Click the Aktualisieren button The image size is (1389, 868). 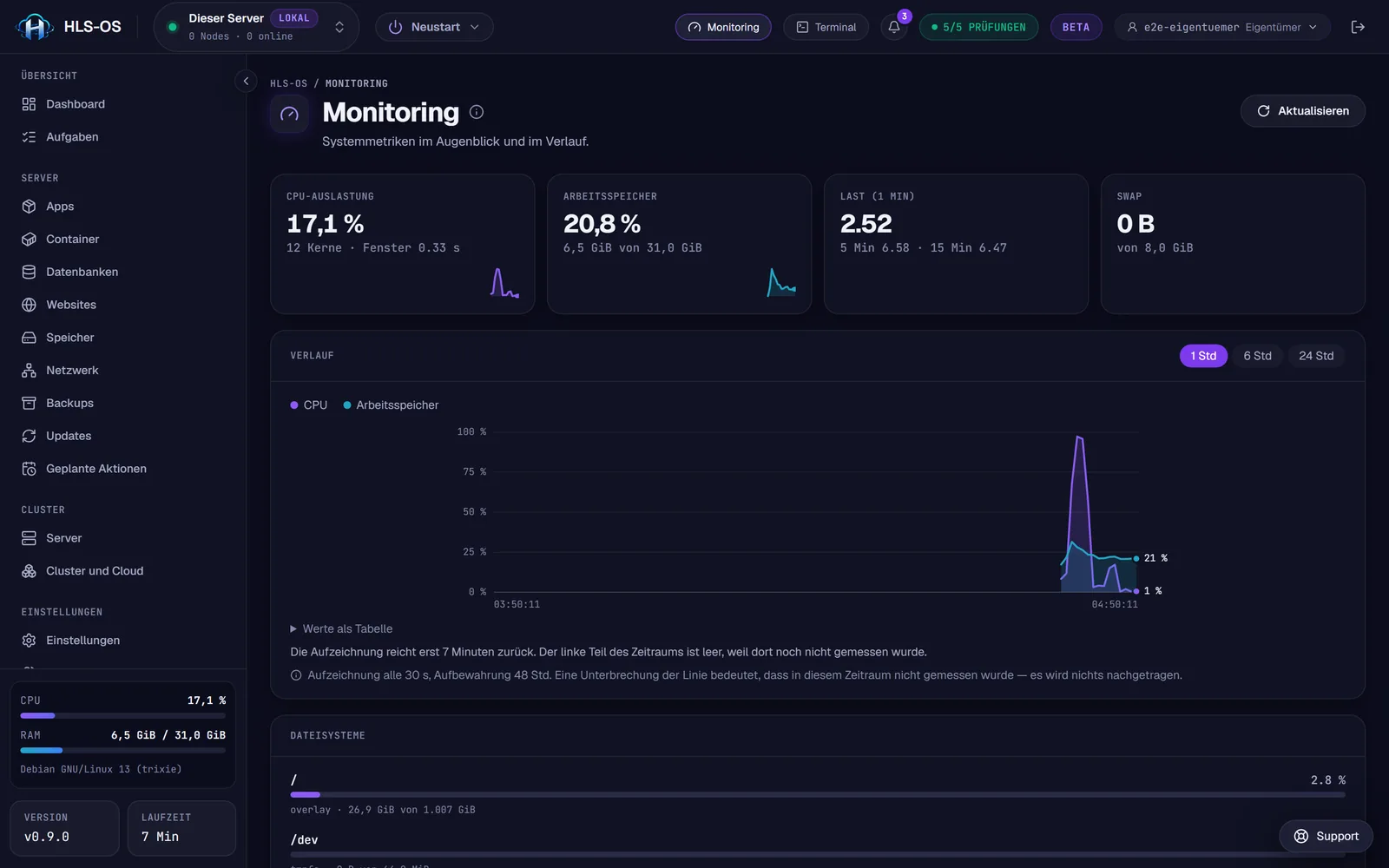click(x=1302, y=111)
